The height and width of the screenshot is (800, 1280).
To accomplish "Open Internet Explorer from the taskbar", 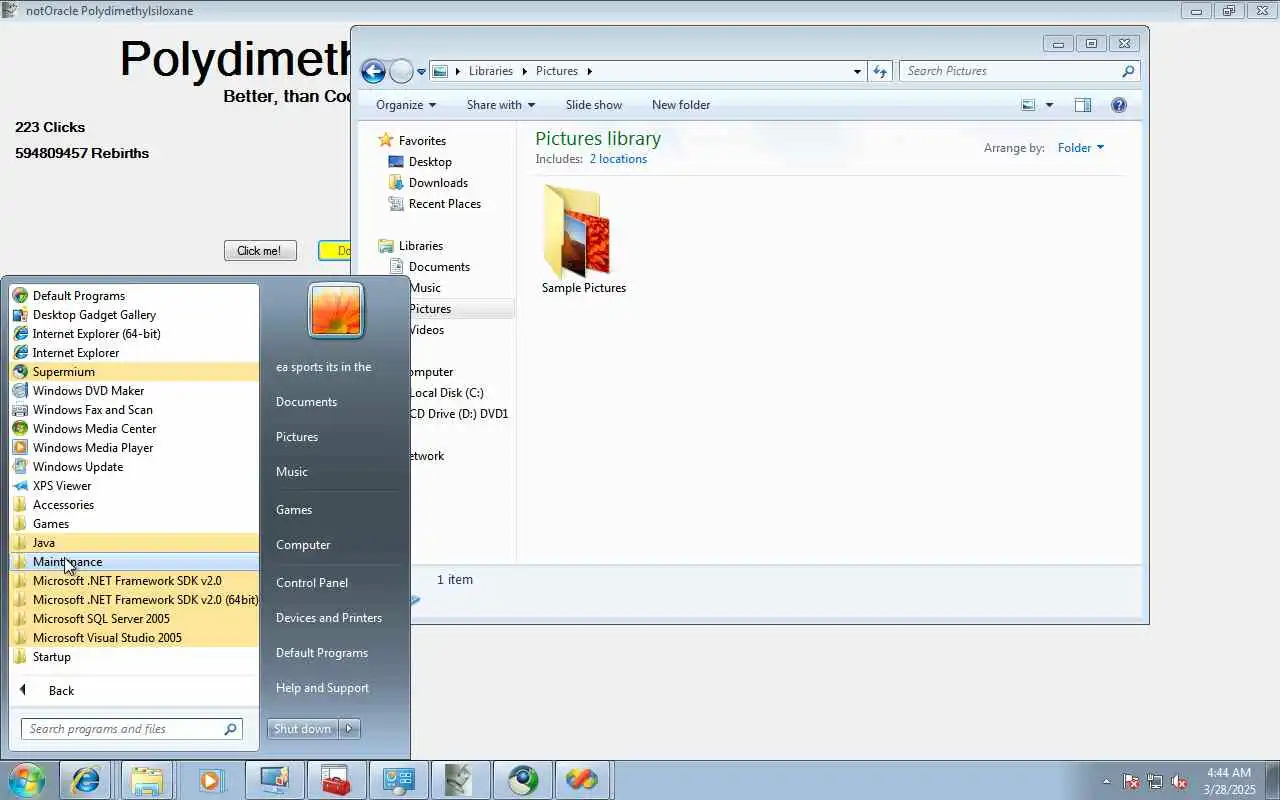I will tap(85, 779).
